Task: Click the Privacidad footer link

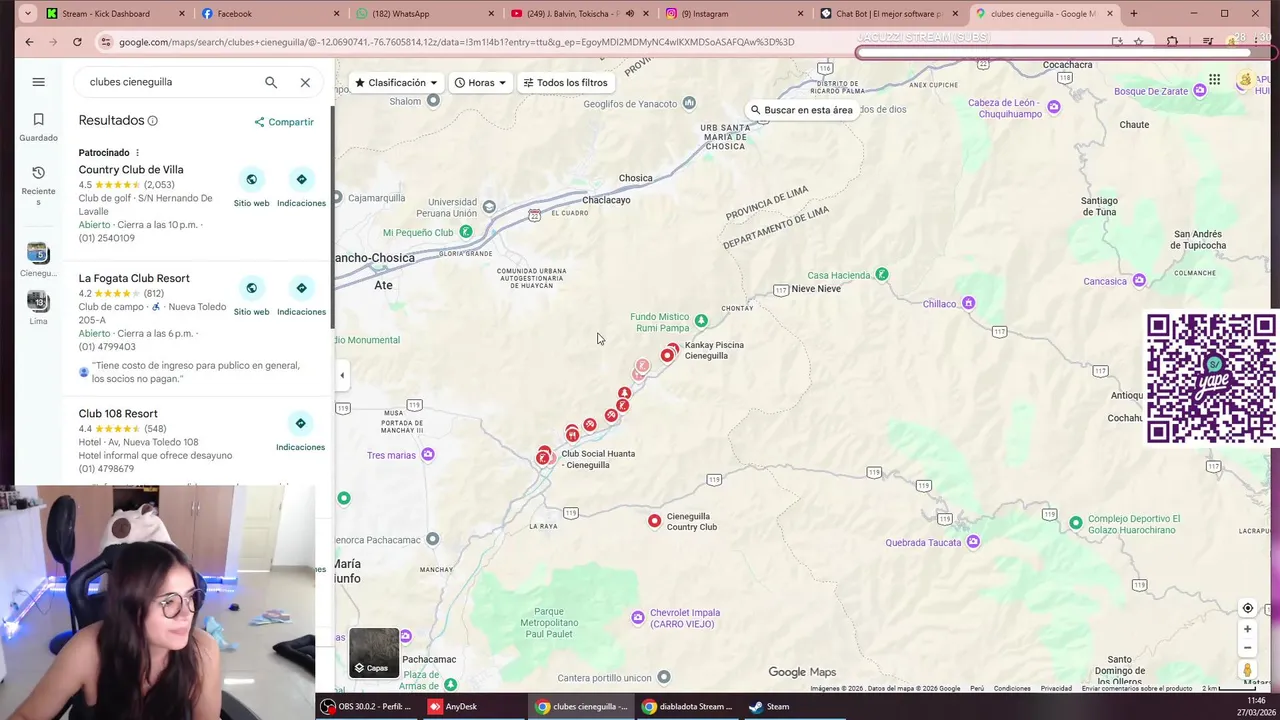Action: point(1056,688)
